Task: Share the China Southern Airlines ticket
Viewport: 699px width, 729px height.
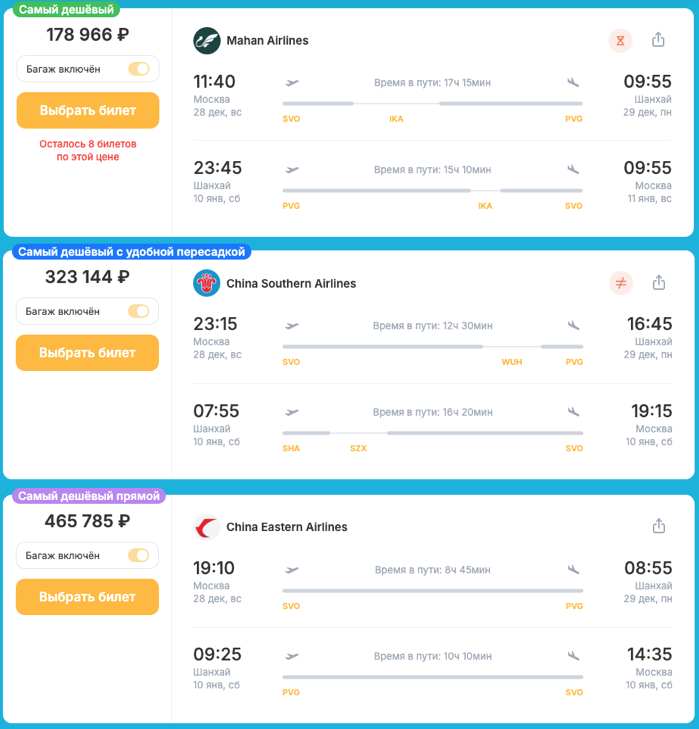Action: [x=658, y=283]
